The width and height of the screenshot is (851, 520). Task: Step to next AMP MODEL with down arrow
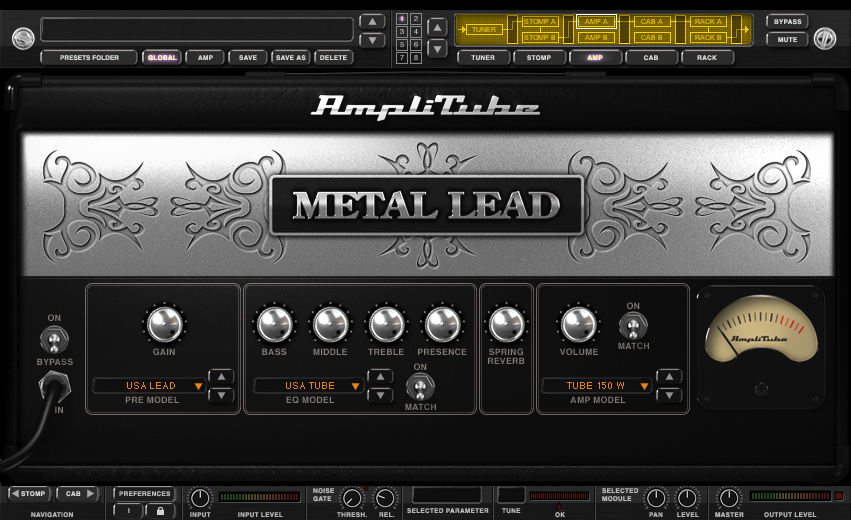tap(669, 395)
